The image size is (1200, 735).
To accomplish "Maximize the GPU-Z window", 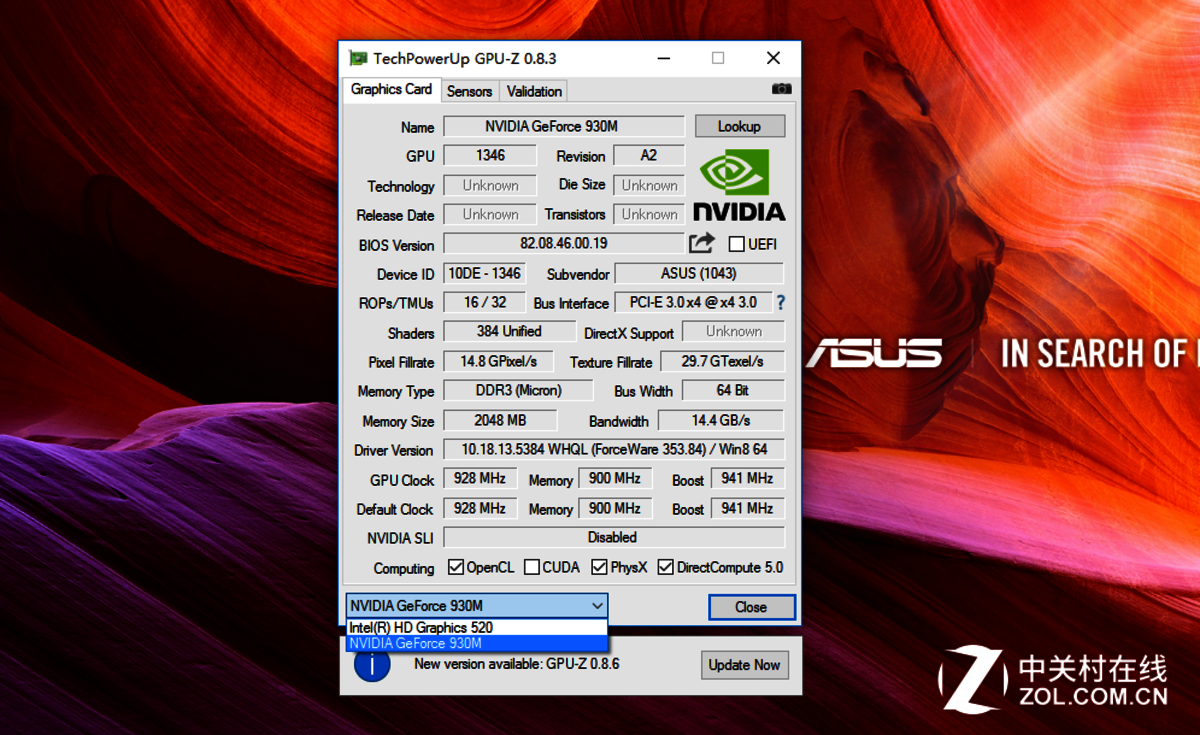I will tap(718, 59).
